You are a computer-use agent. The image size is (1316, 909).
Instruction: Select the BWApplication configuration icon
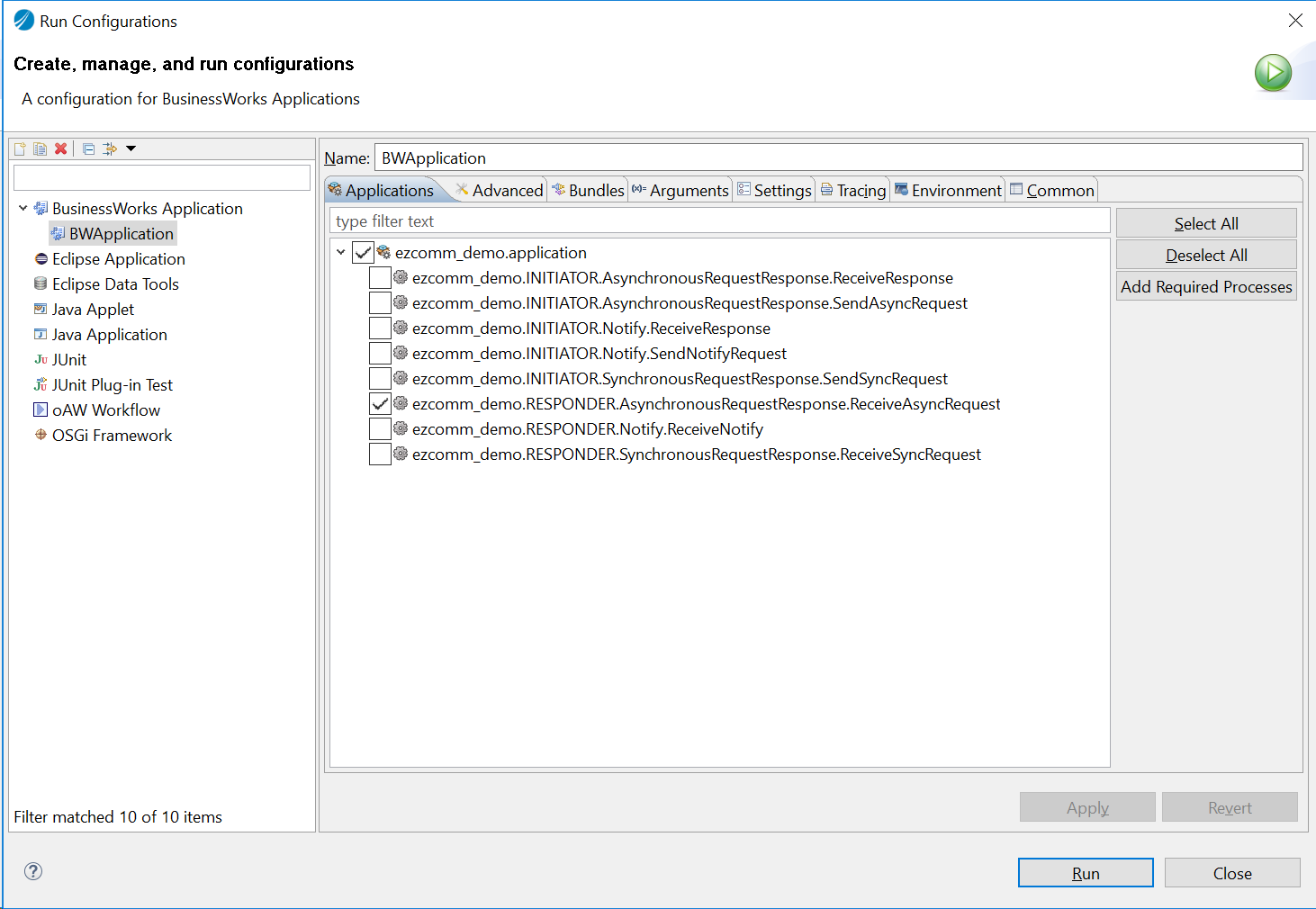[x=58, y=234]
